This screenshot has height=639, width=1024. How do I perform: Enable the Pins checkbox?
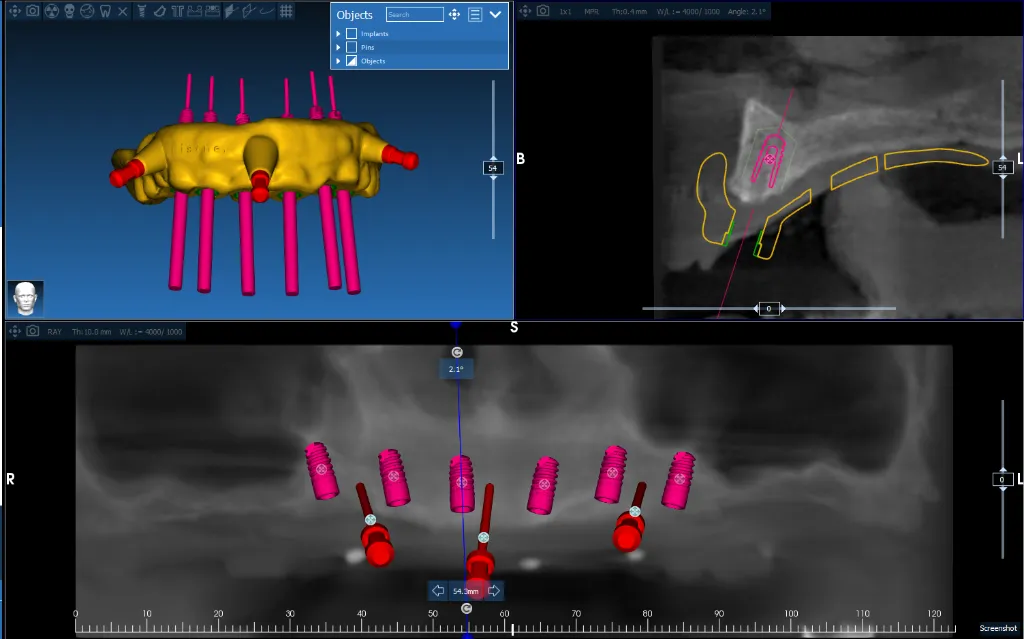pos(351,47)
